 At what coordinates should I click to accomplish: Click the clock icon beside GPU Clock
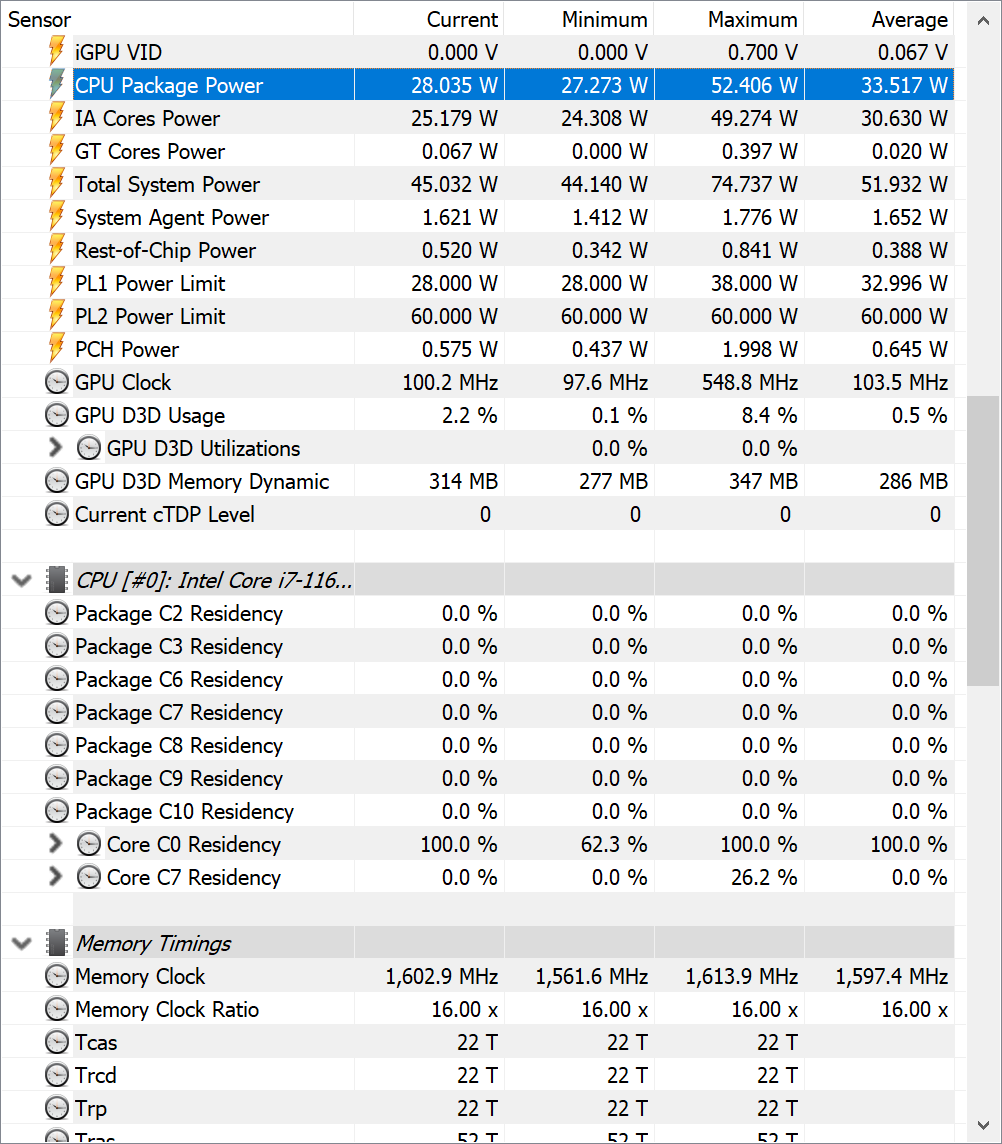click(x=57, y=382)
